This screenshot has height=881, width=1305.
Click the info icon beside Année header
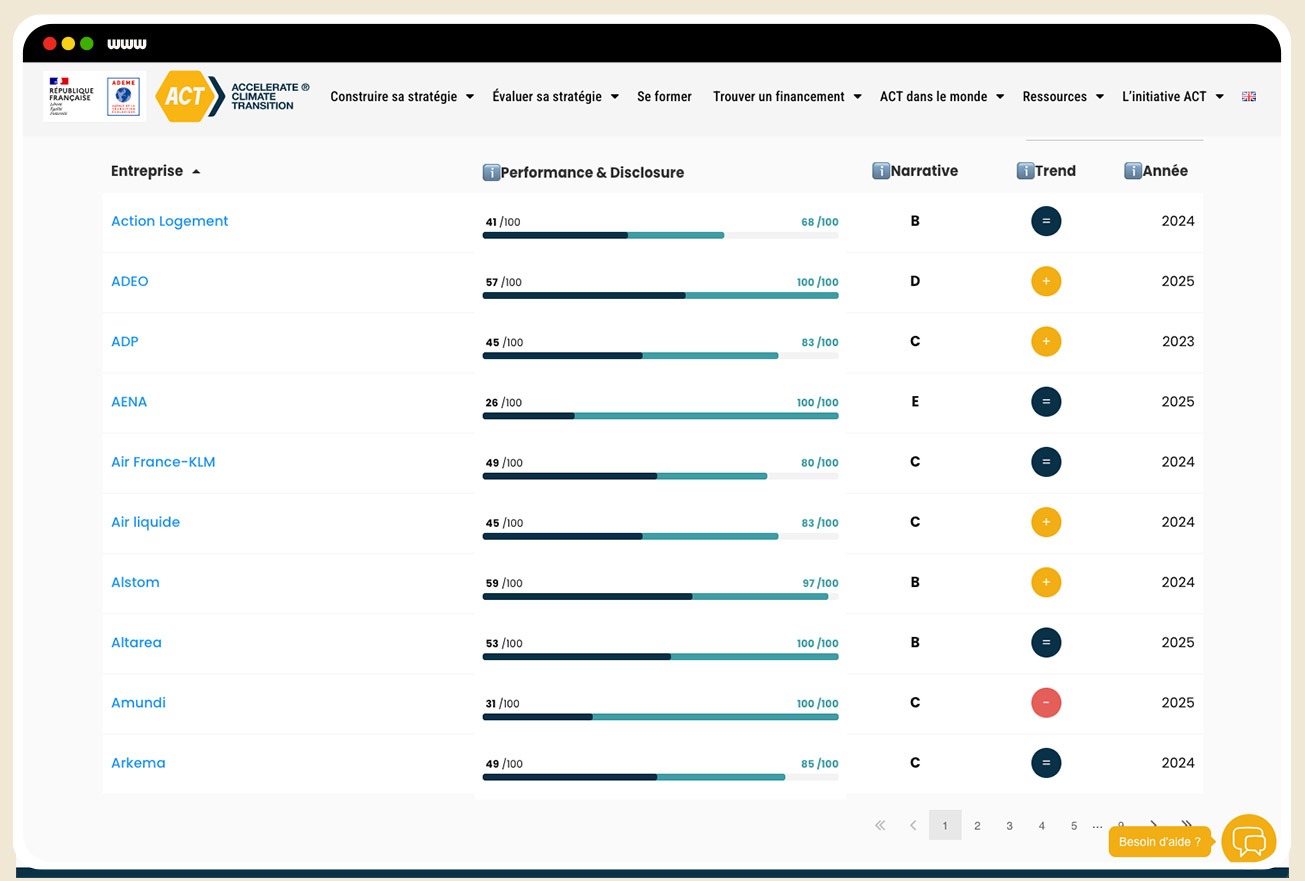(1133, 171)
